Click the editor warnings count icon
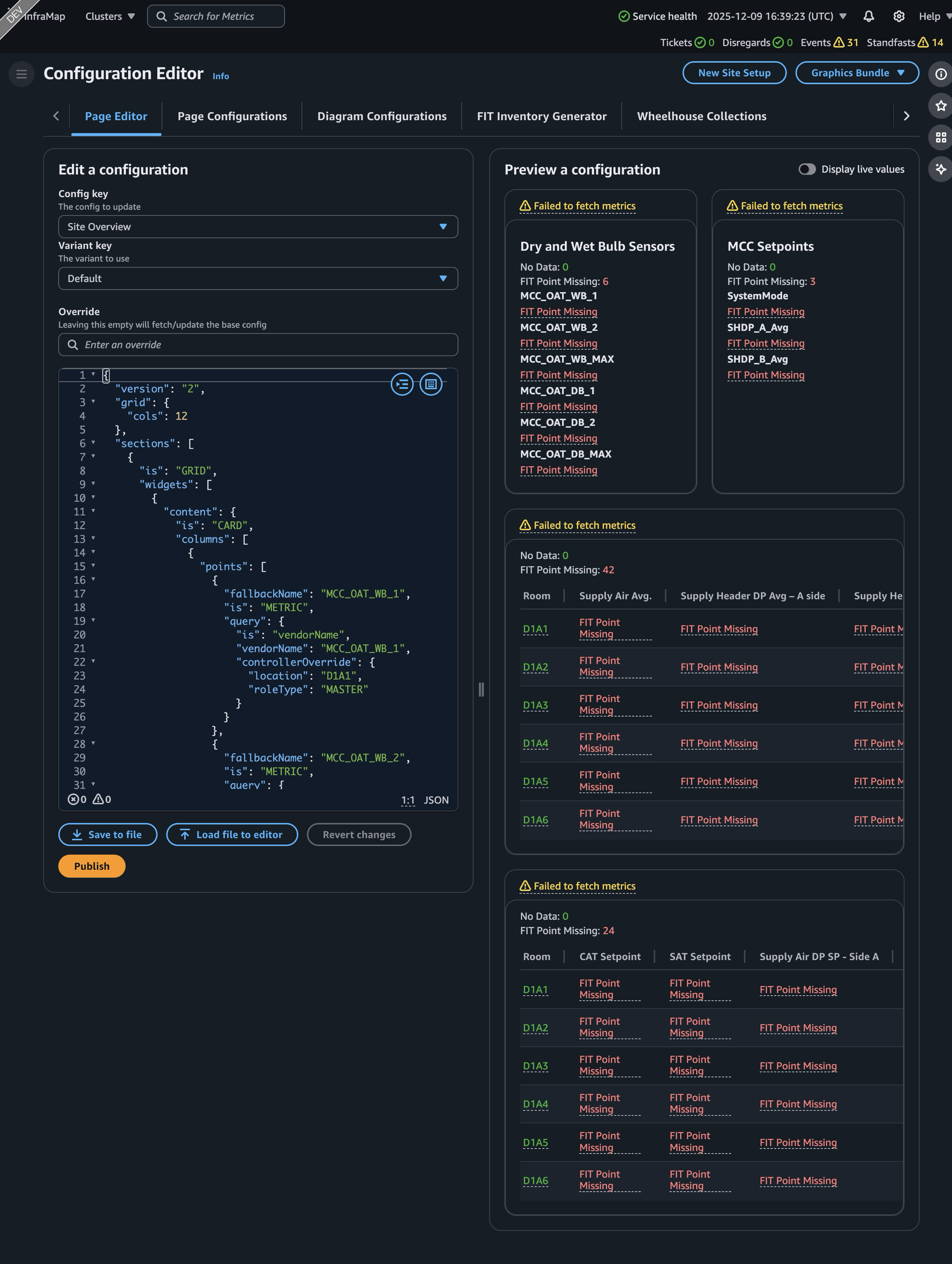This screenshot has height=1264, width=952. point(102,799)
